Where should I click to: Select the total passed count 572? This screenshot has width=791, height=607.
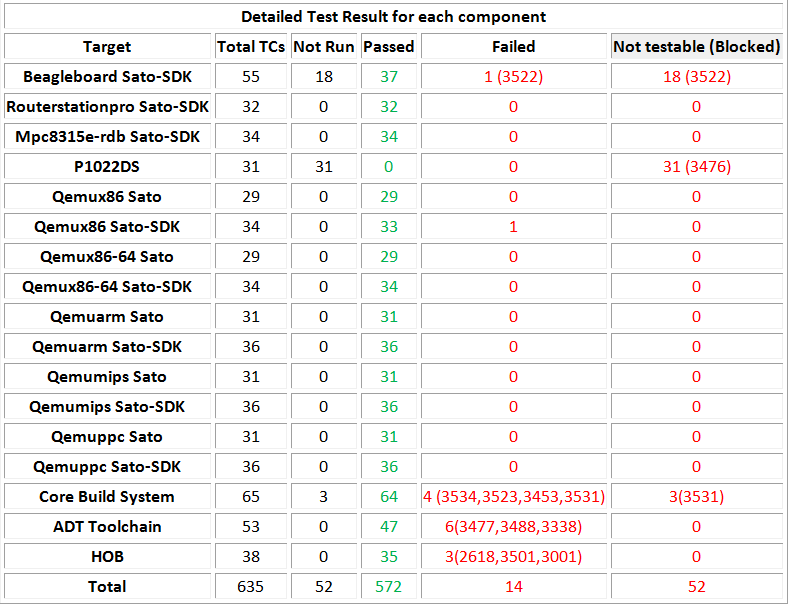coord(389,587)
